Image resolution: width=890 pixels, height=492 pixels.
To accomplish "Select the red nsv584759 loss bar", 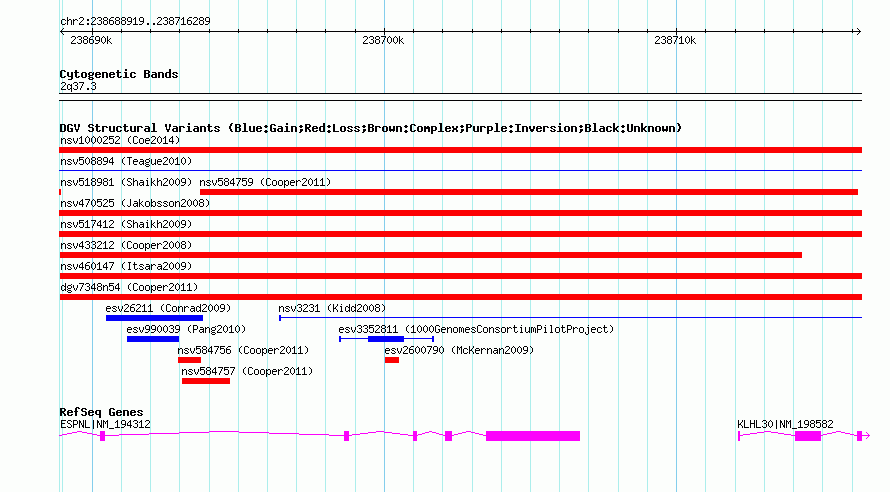I will point(529,192).
